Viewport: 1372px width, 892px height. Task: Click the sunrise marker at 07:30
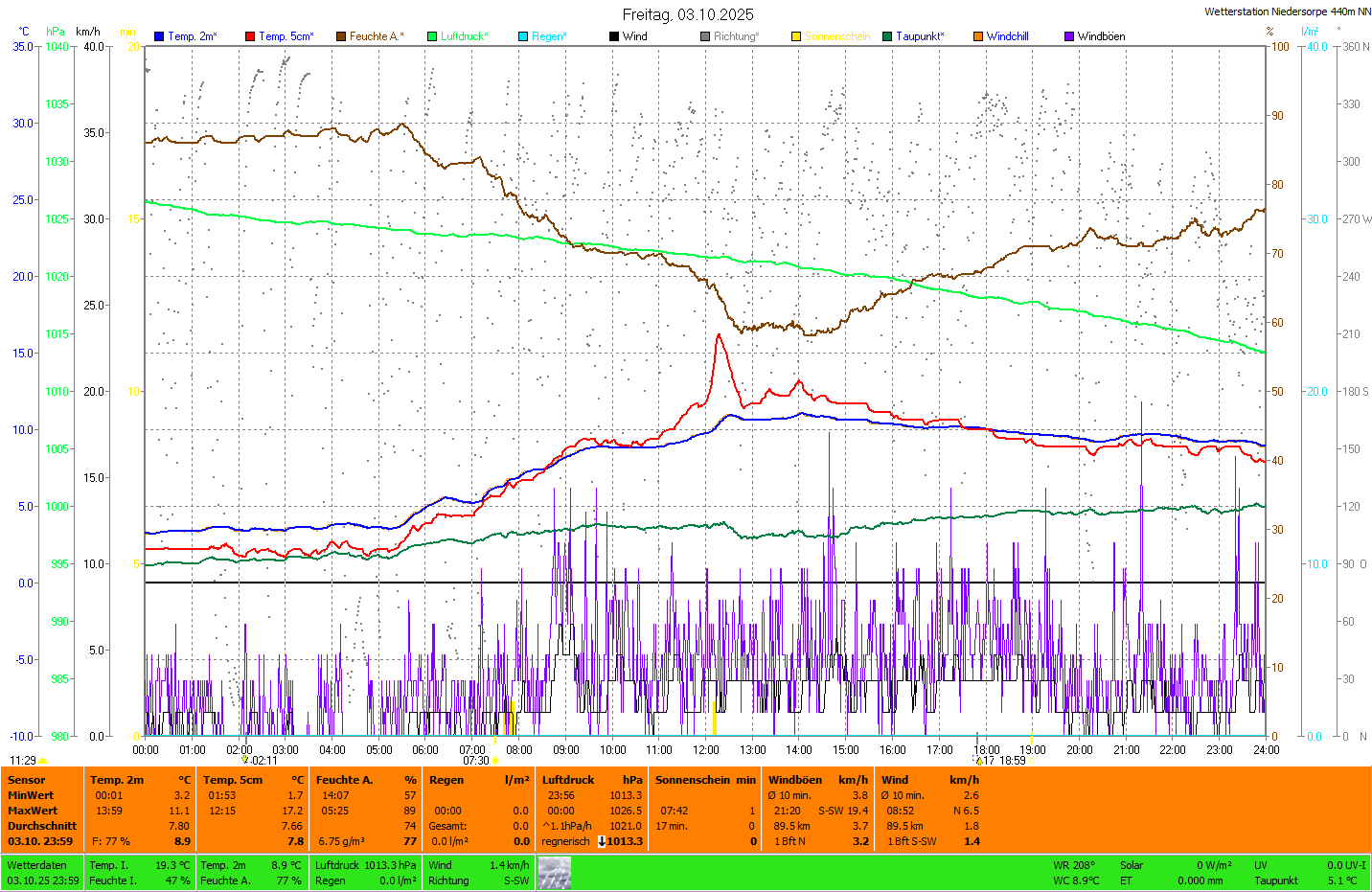(x=495, y=761)
